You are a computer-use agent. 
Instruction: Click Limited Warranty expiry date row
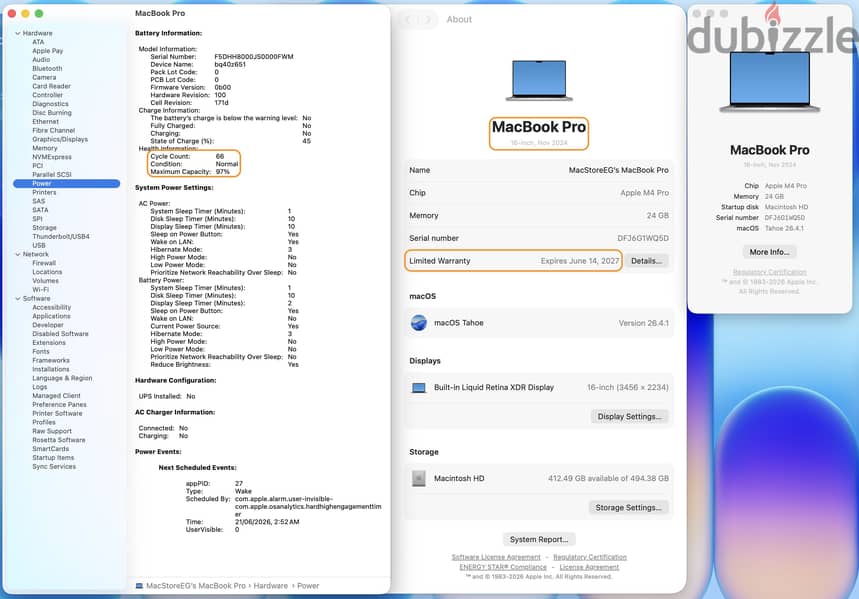(514, 261)
